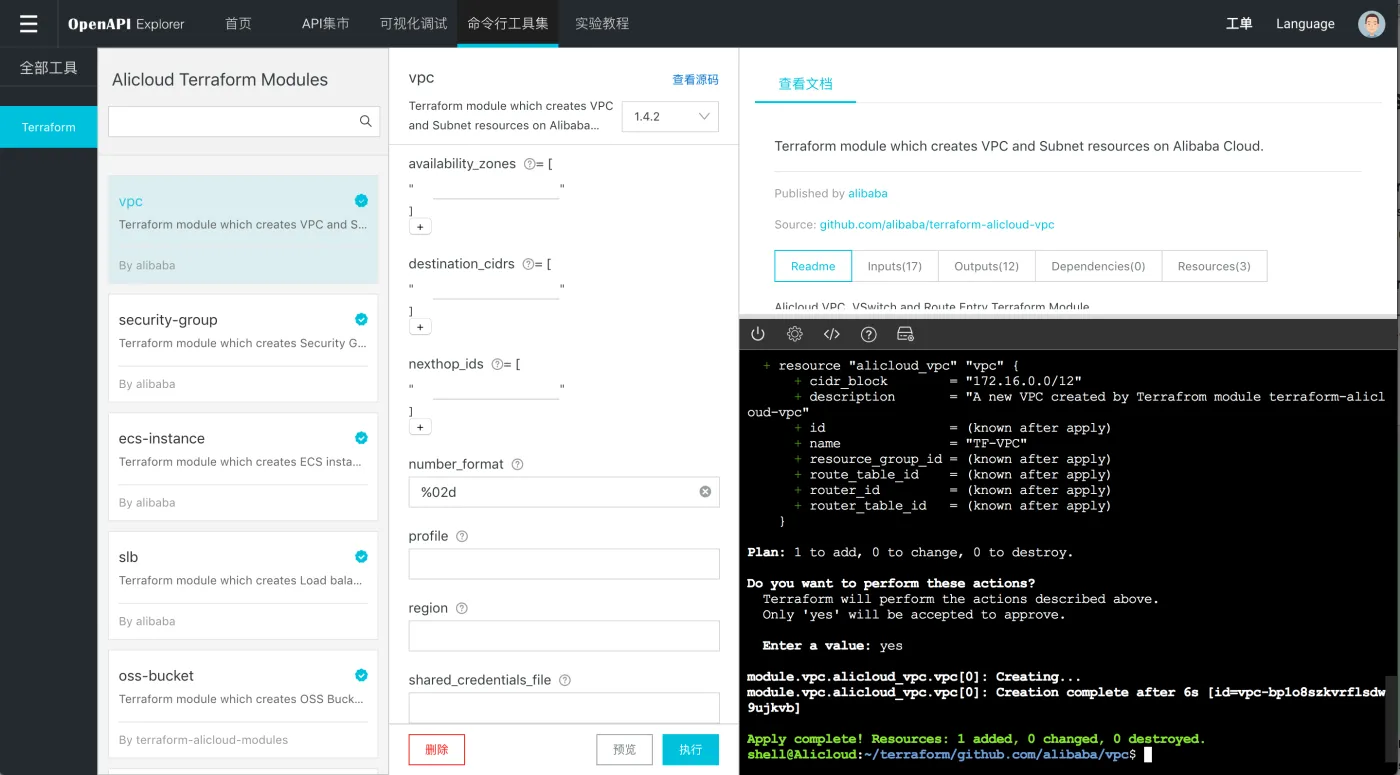Select the security-group module card

(243, 348)
